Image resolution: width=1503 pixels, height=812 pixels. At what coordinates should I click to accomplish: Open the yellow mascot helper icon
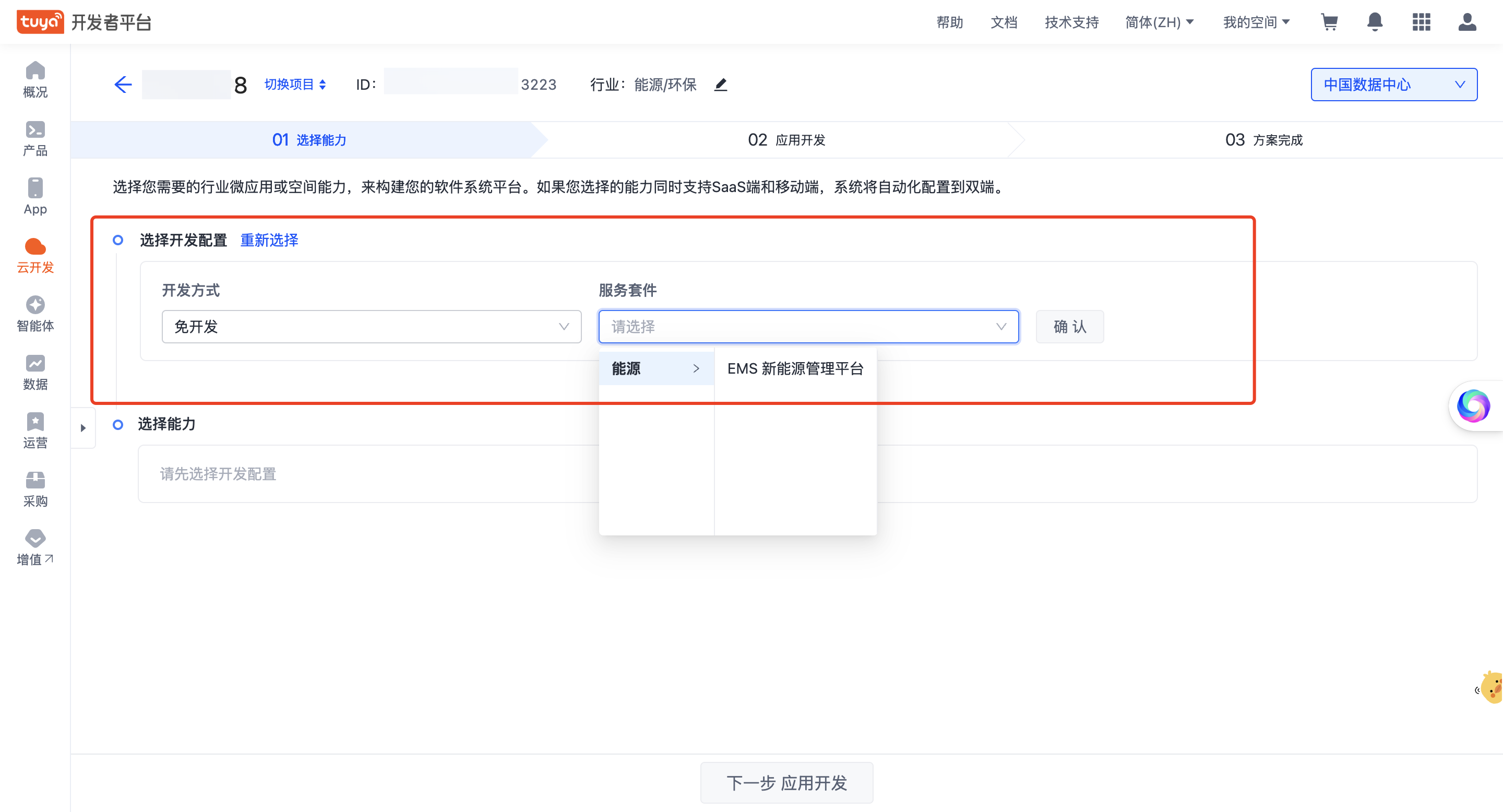pos(1492,687)
